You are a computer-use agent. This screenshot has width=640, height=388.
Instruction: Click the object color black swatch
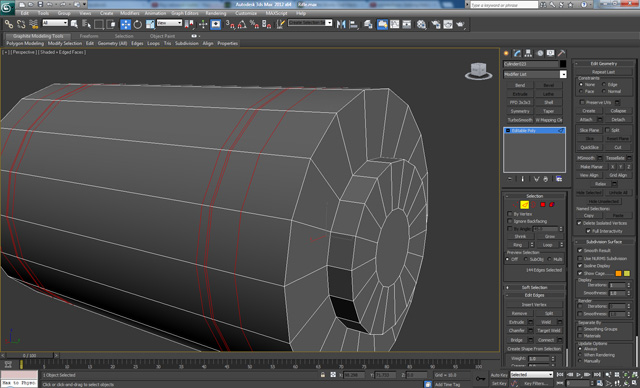point(563,64)
